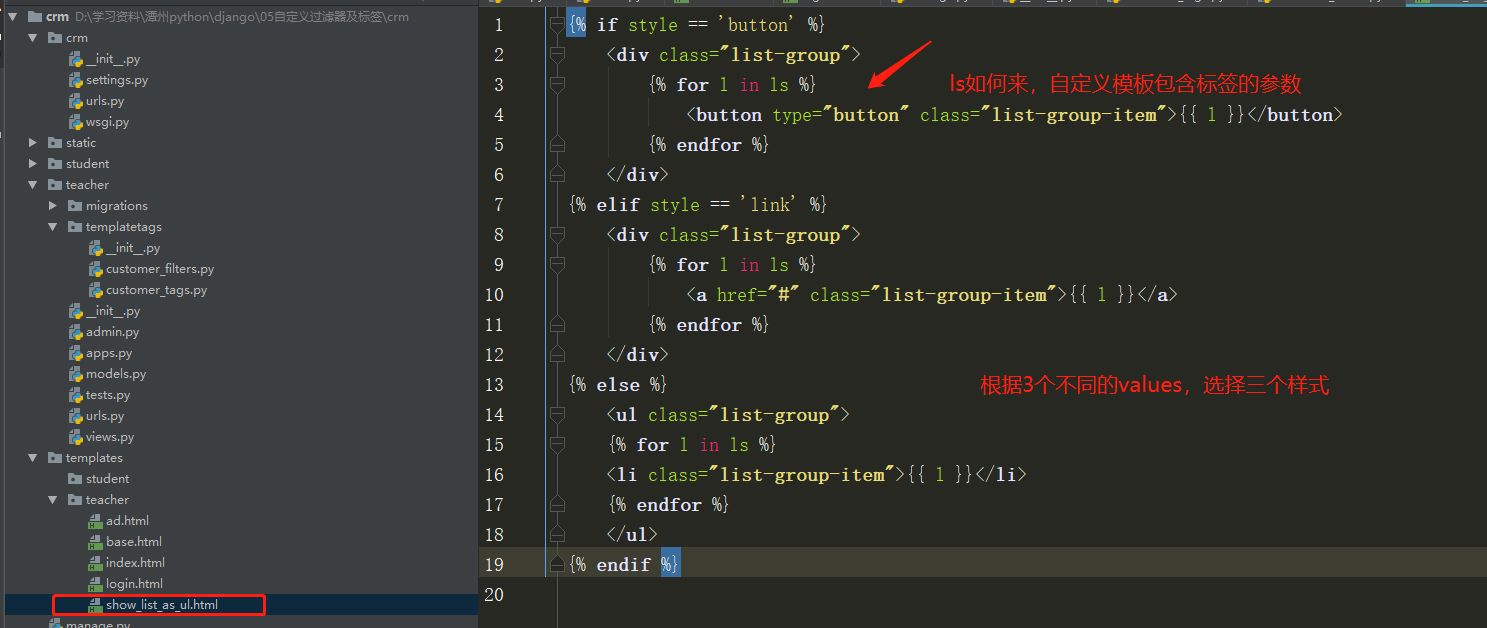This screenshot has width=1487, height=628.
Task: Click the HTML icon of base.html
Action: (x=96, y=542)
